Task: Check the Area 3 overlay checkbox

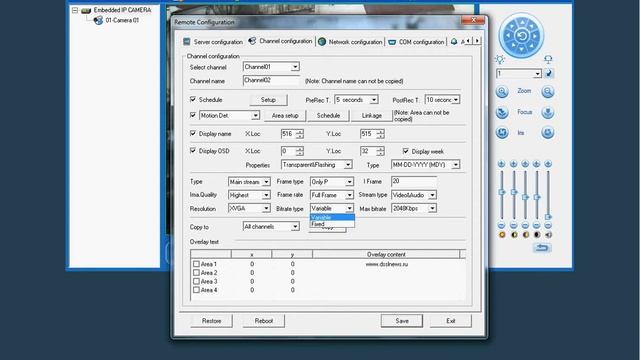Action: [x=196, y=281]
